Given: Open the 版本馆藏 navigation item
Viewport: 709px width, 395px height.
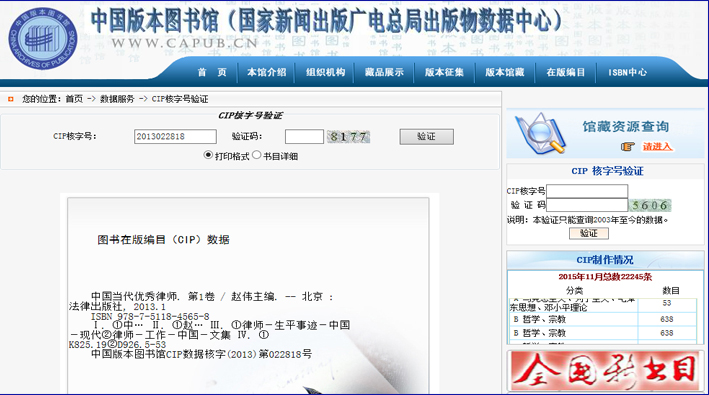Looking at the screenshot, I should (x=505, y=72).
